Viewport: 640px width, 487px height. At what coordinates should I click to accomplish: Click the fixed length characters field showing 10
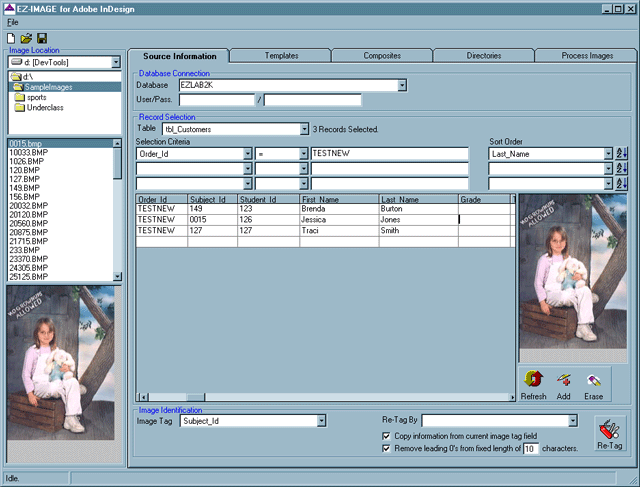[531, 449]
